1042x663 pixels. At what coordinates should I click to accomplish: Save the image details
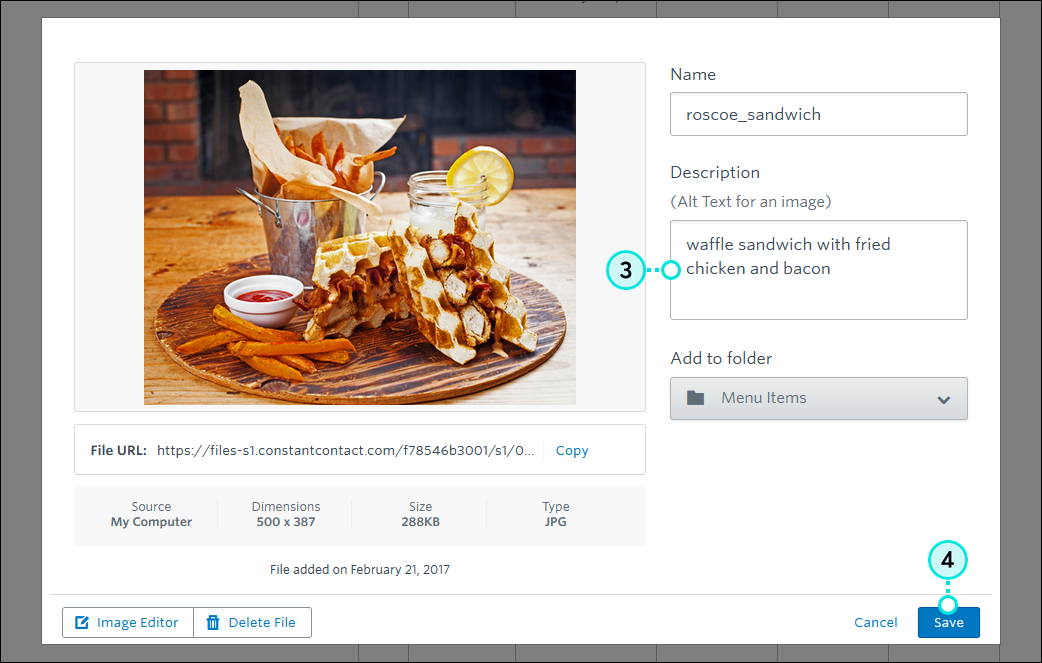[x=948, y=622]
